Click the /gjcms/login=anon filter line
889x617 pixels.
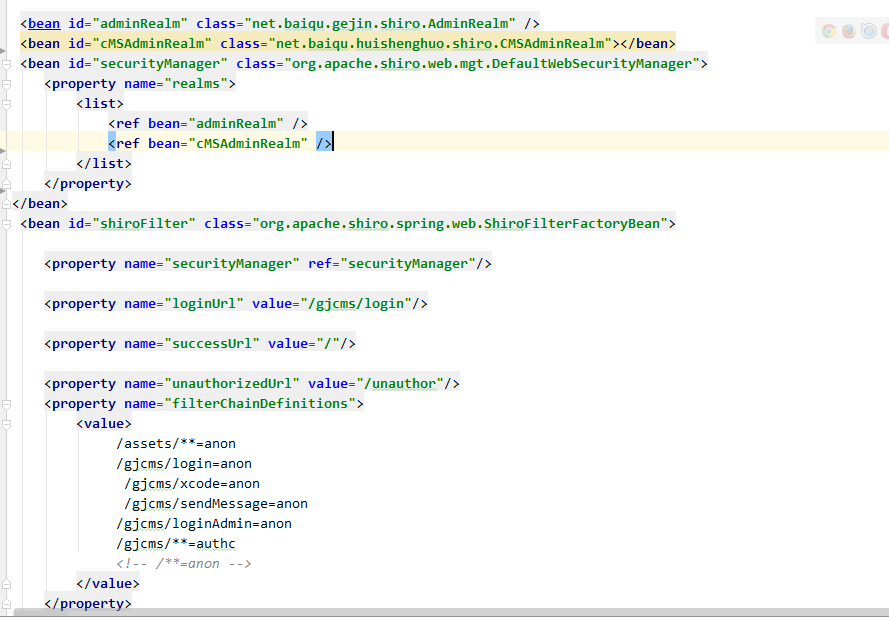[x=184, y=464]
